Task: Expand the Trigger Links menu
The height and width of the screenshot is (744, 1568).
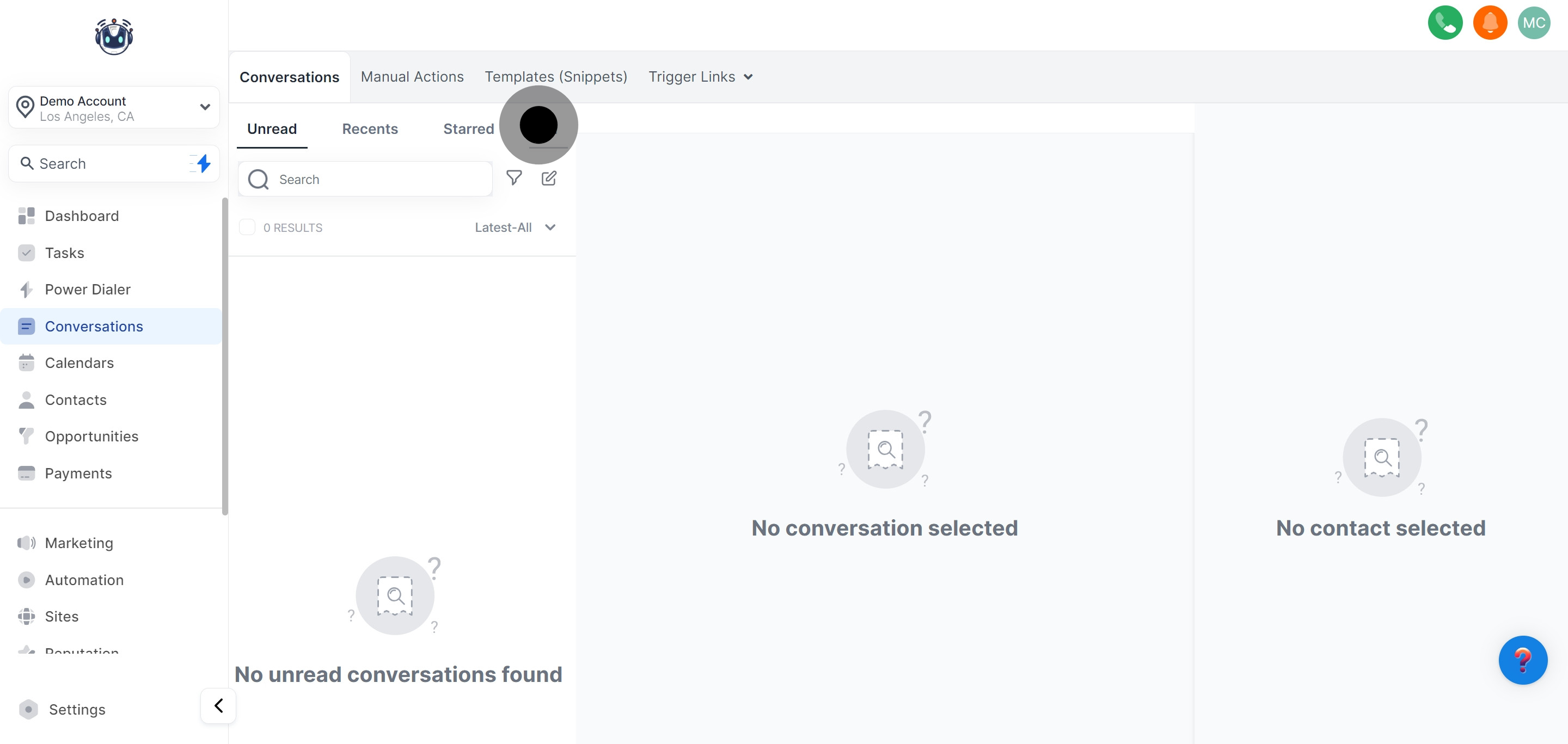Action: coord(700,77)
